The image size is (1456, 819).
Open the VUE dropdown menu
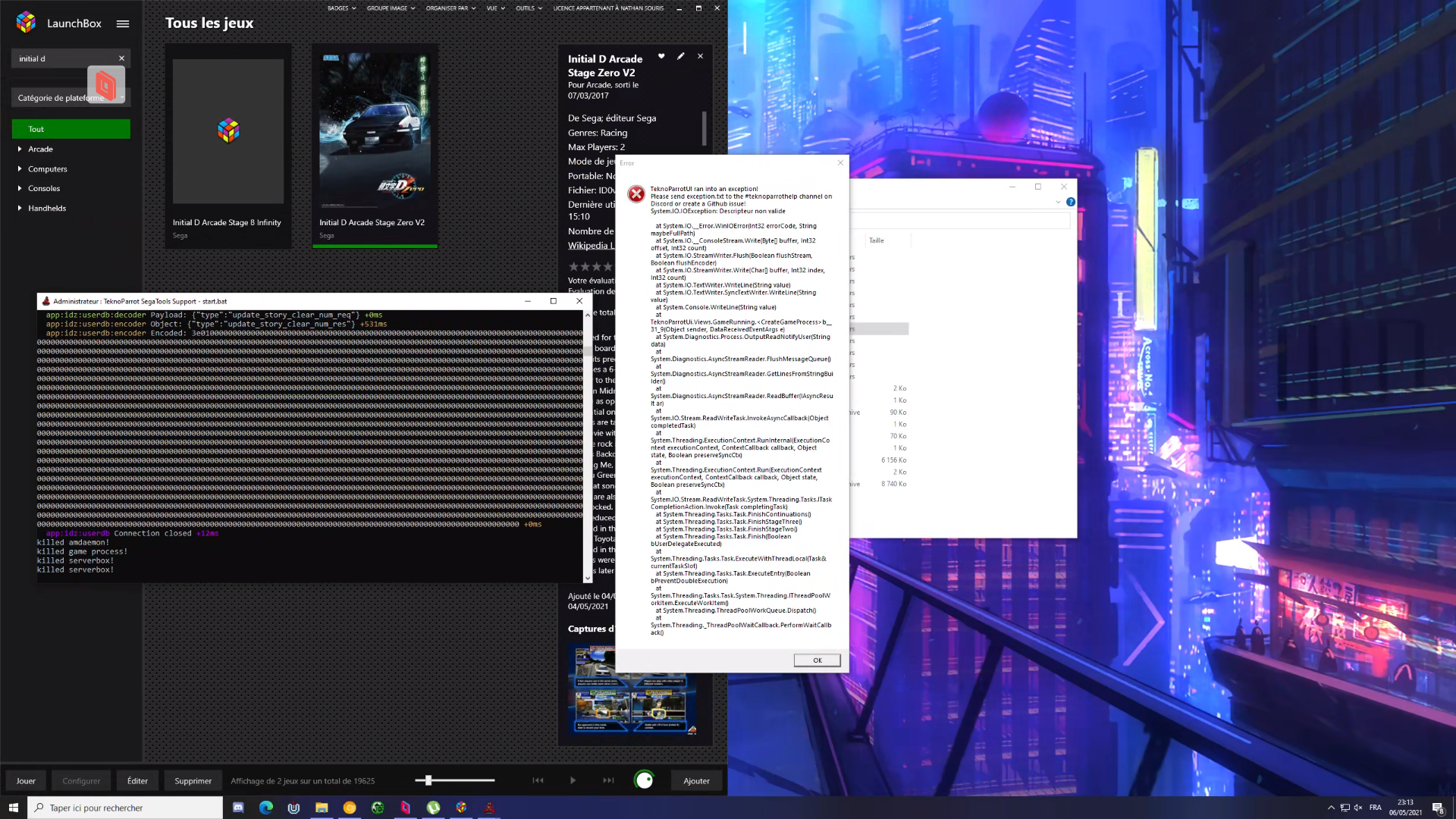click(495, 8)
